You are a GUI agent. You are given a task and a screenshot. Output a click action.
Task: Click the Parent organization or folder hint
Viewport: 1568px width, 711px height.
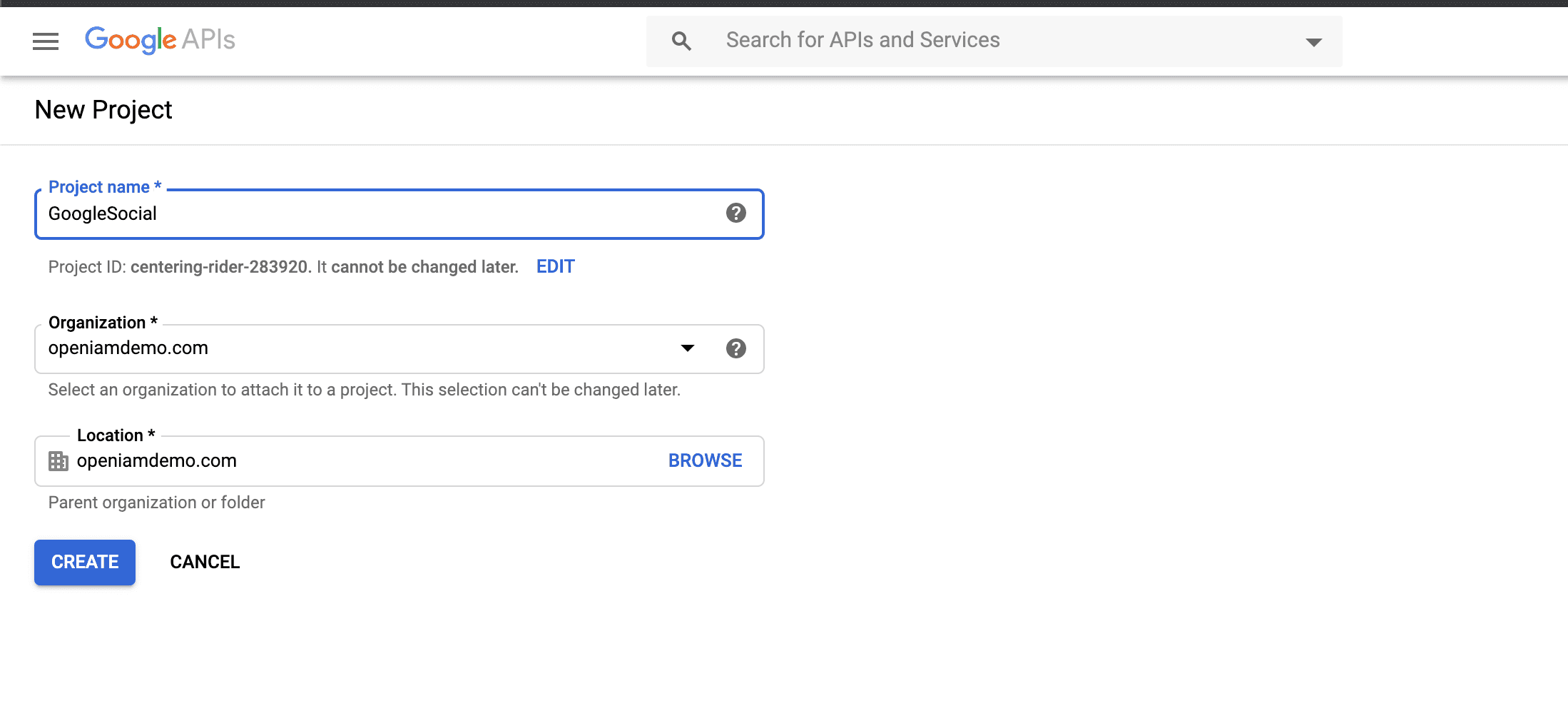tap(156, 503)
